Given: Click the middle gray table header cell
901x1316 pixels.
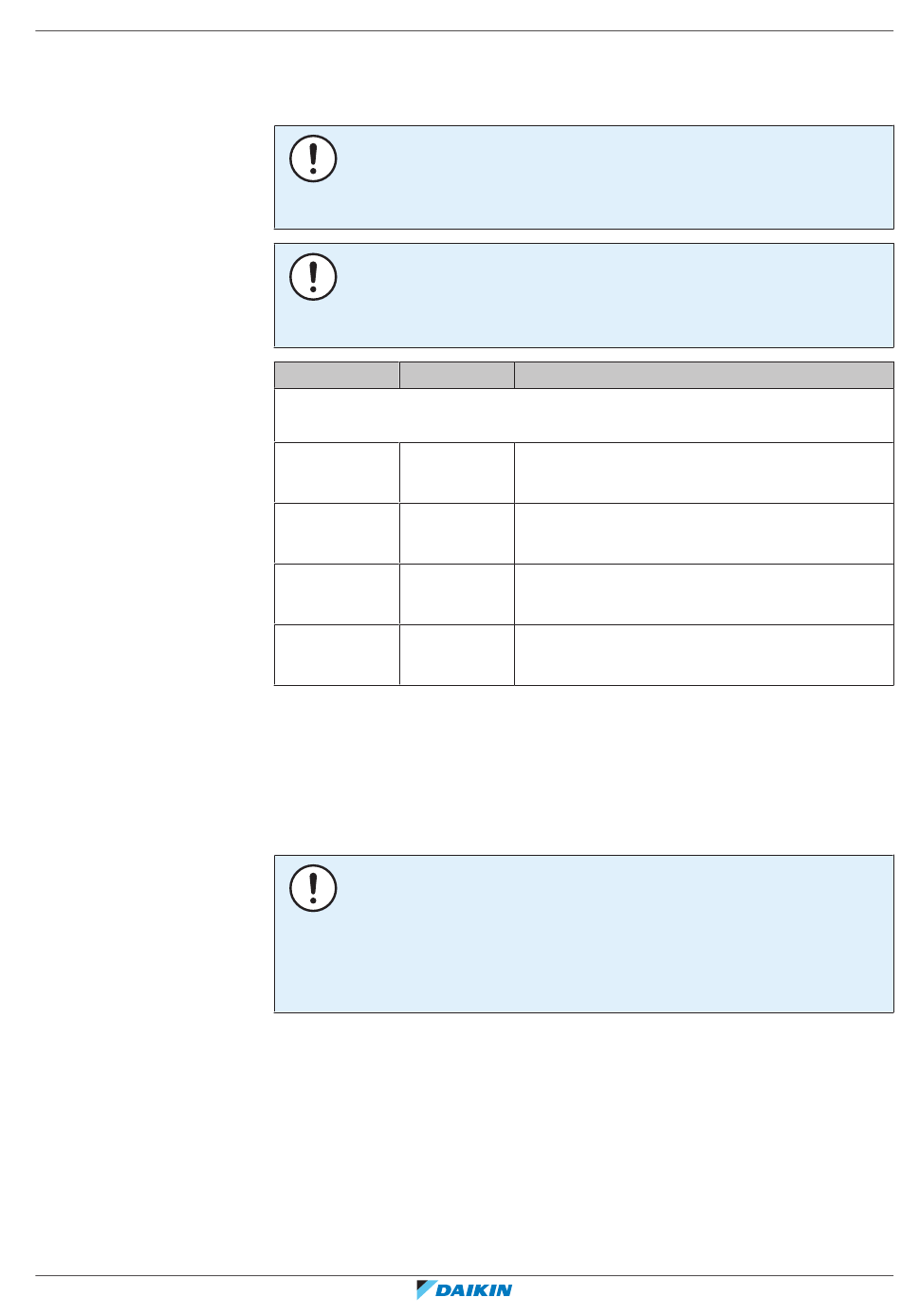Looking at the screenshot, I should pos(456,375).
